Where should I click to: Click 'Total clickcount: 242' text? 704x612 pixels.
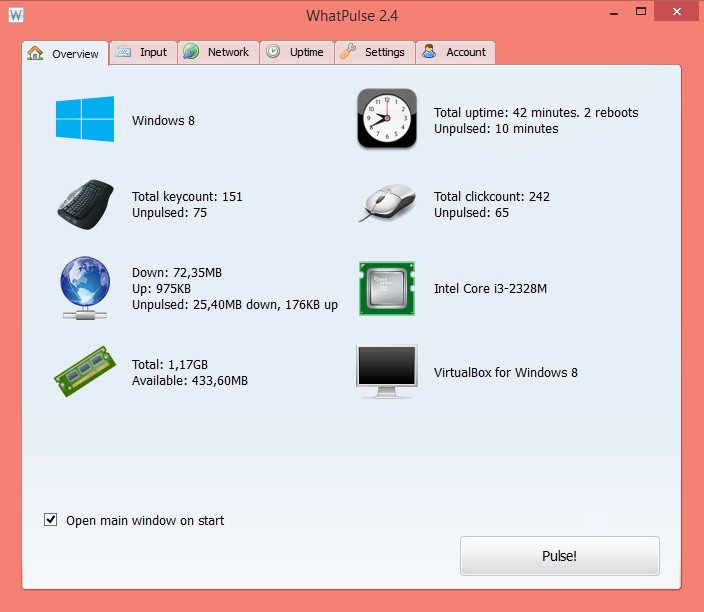(x=492, y=196)
